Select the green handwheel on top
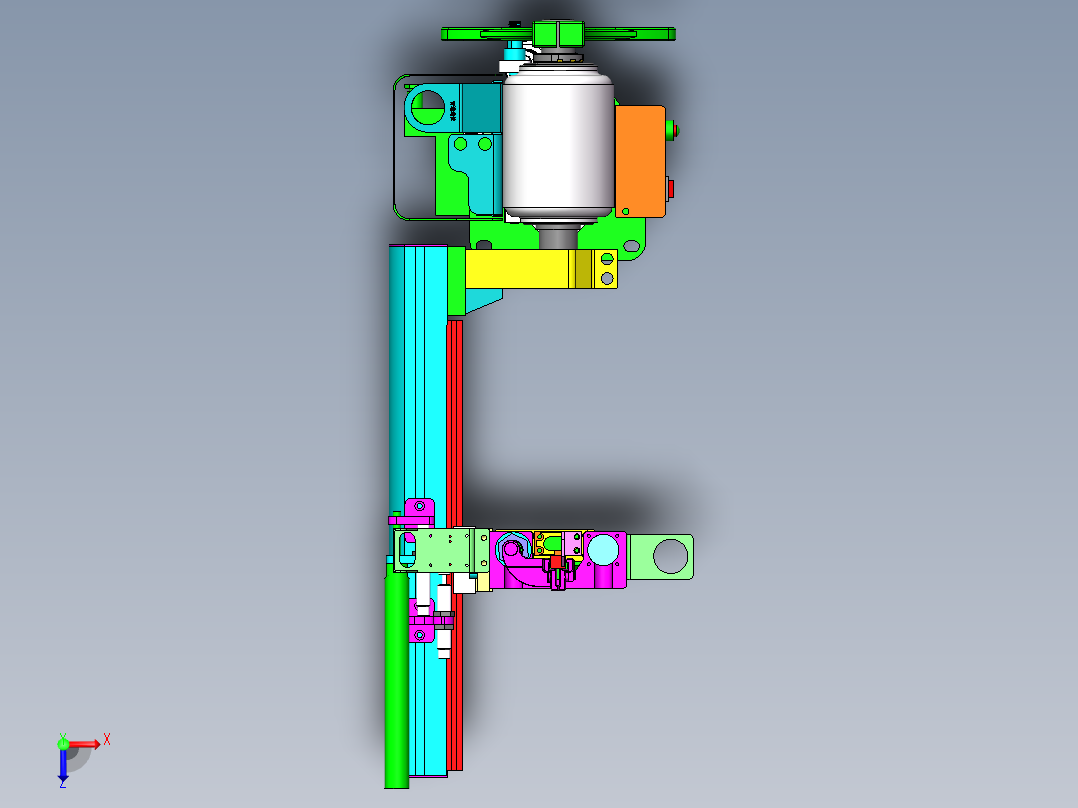Image resolution: width=1078 pixels, height=808 pixels. click(558, 34)
